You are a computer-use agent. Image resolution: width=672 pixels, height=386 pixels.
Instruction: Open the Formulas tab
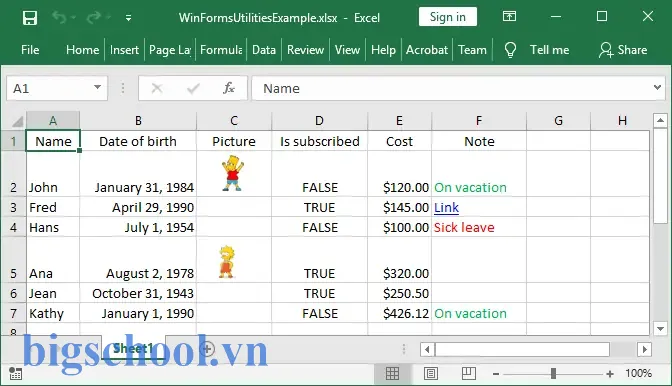[221, 50]
